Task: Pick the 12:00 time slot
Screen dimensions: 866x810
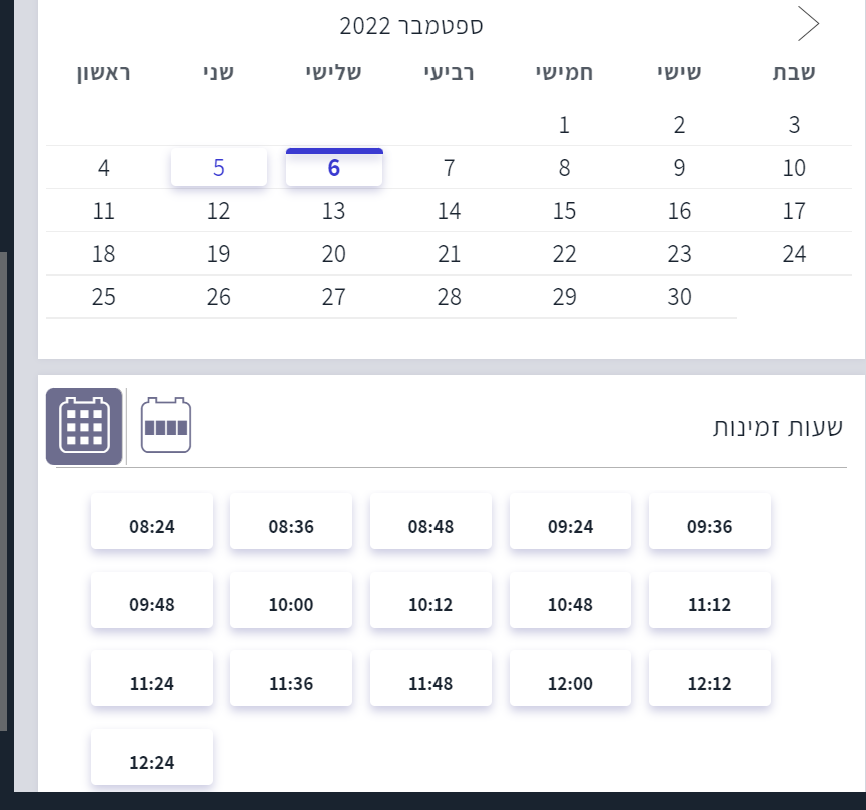Action: (570, 684)
